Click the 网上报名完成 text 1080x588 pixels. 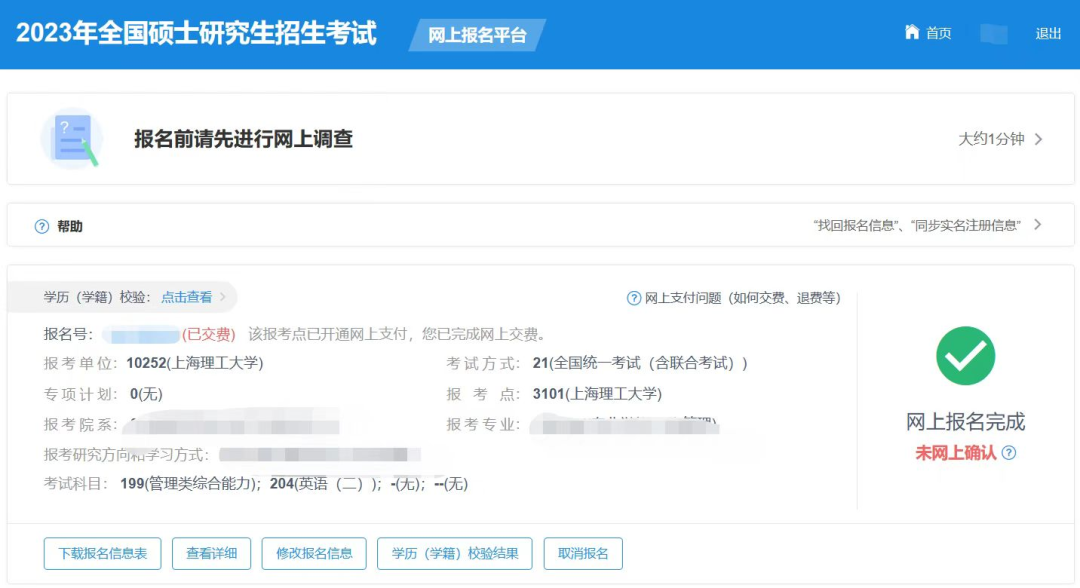tap(965, 421)
